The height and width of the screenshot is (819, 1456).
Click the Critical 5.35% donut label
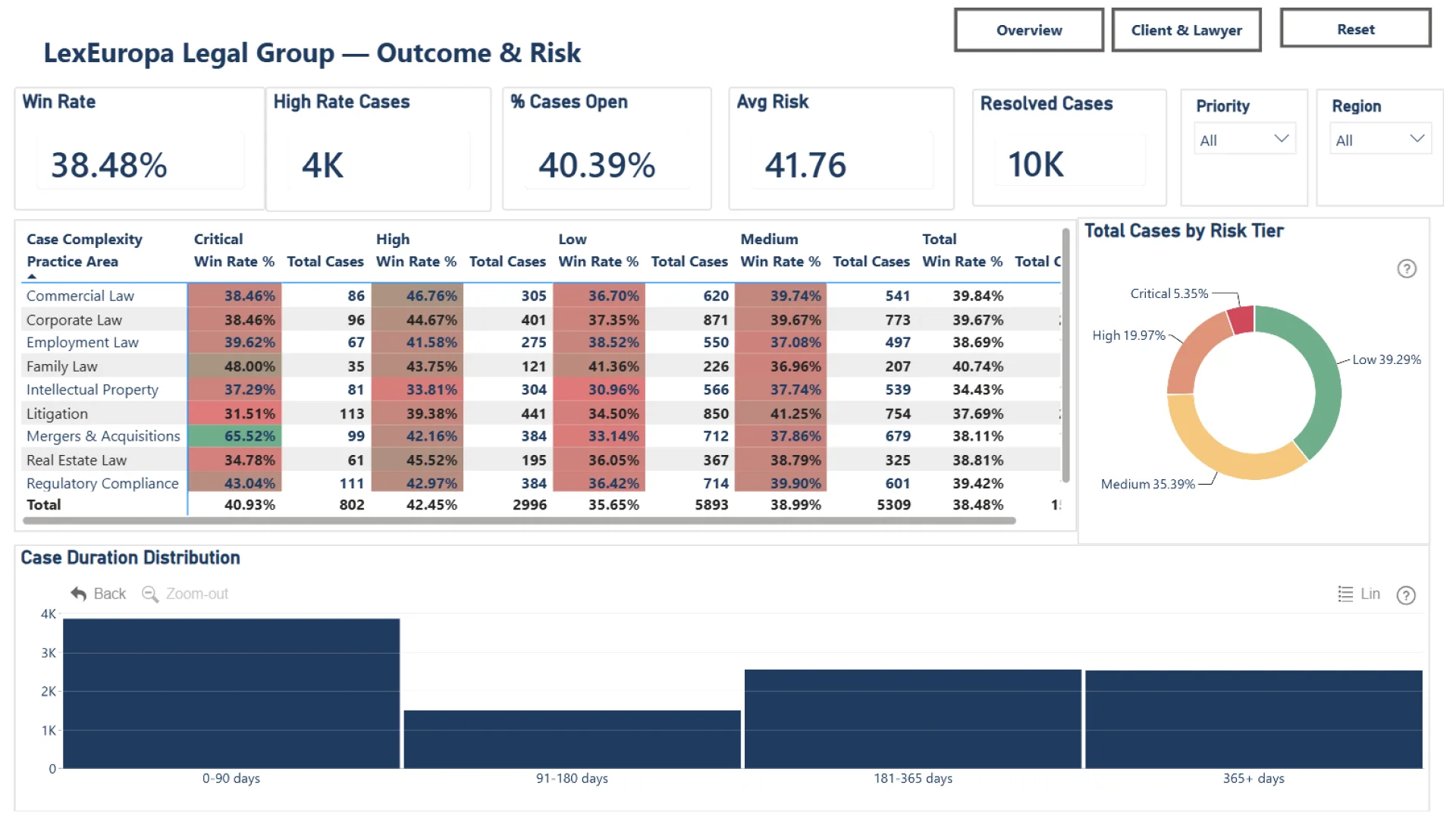tap(1169, 293)
